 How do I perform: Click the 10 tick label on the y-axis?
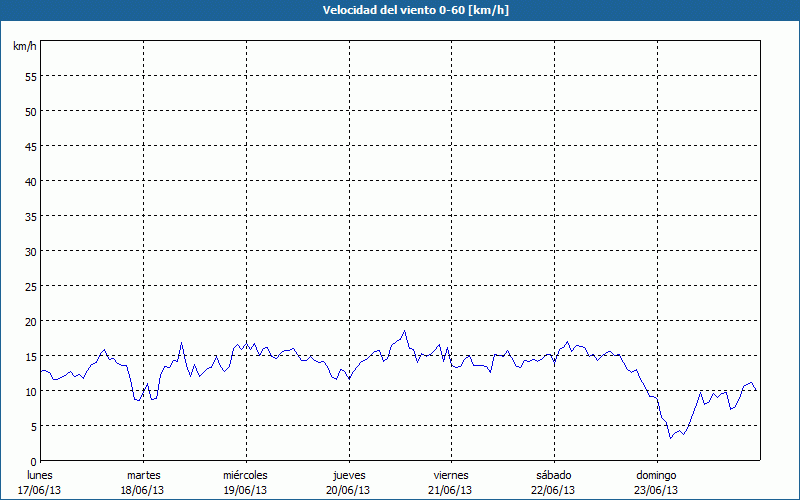point(30,391)
